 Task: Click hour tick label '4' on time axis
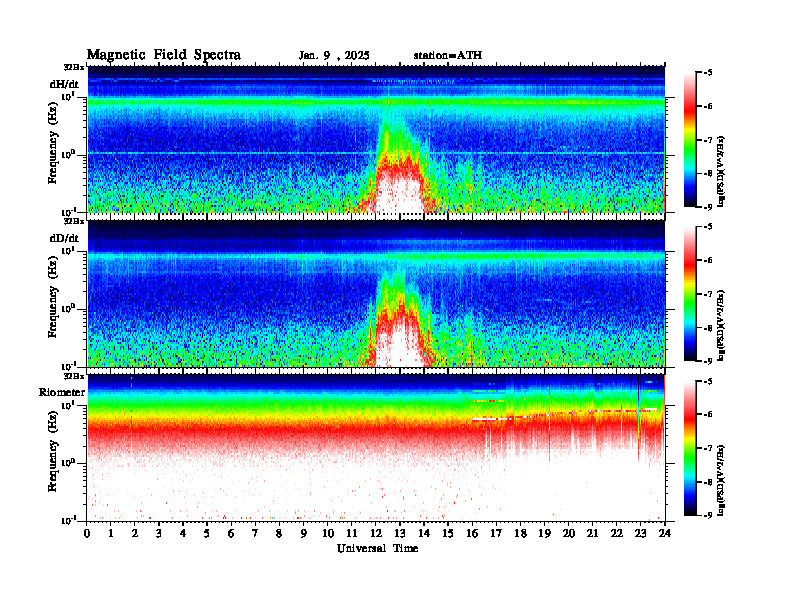tap(183, 534)
